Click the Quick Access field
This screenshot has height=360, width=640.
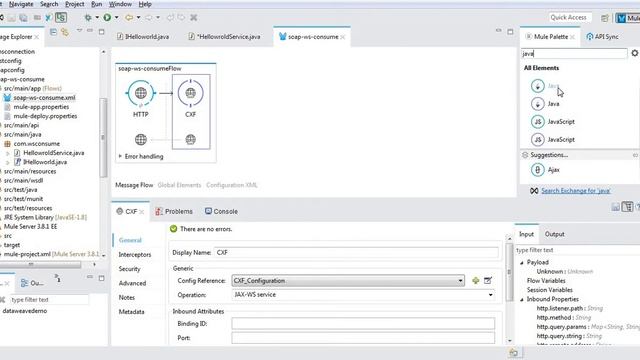[568, 18]
